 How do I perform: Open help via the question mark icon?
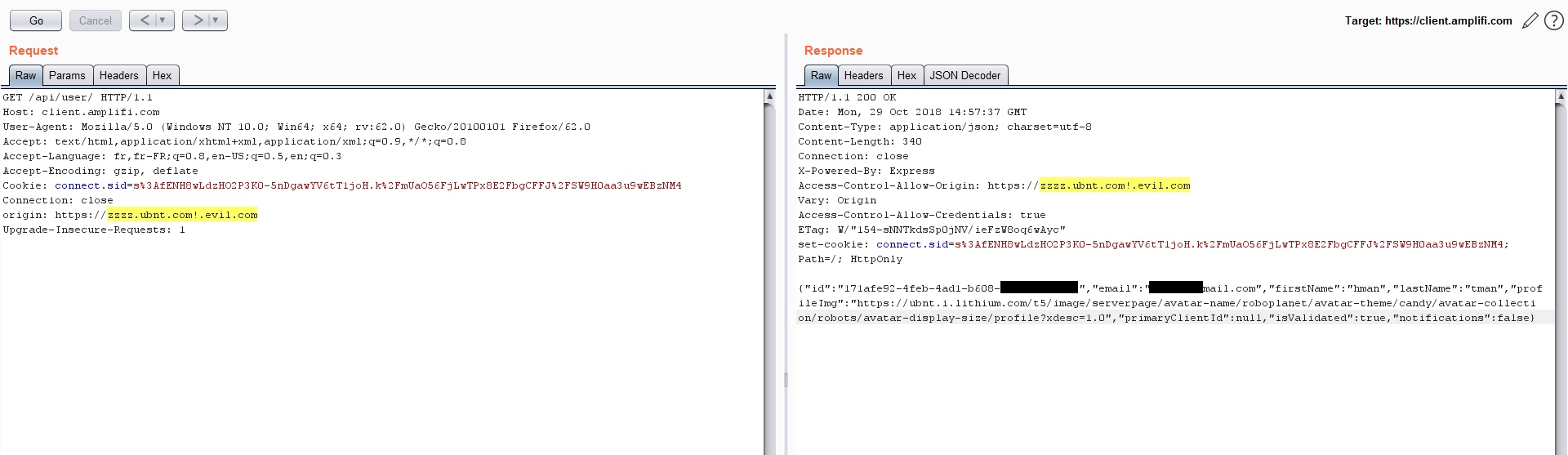click(1553, 21)
